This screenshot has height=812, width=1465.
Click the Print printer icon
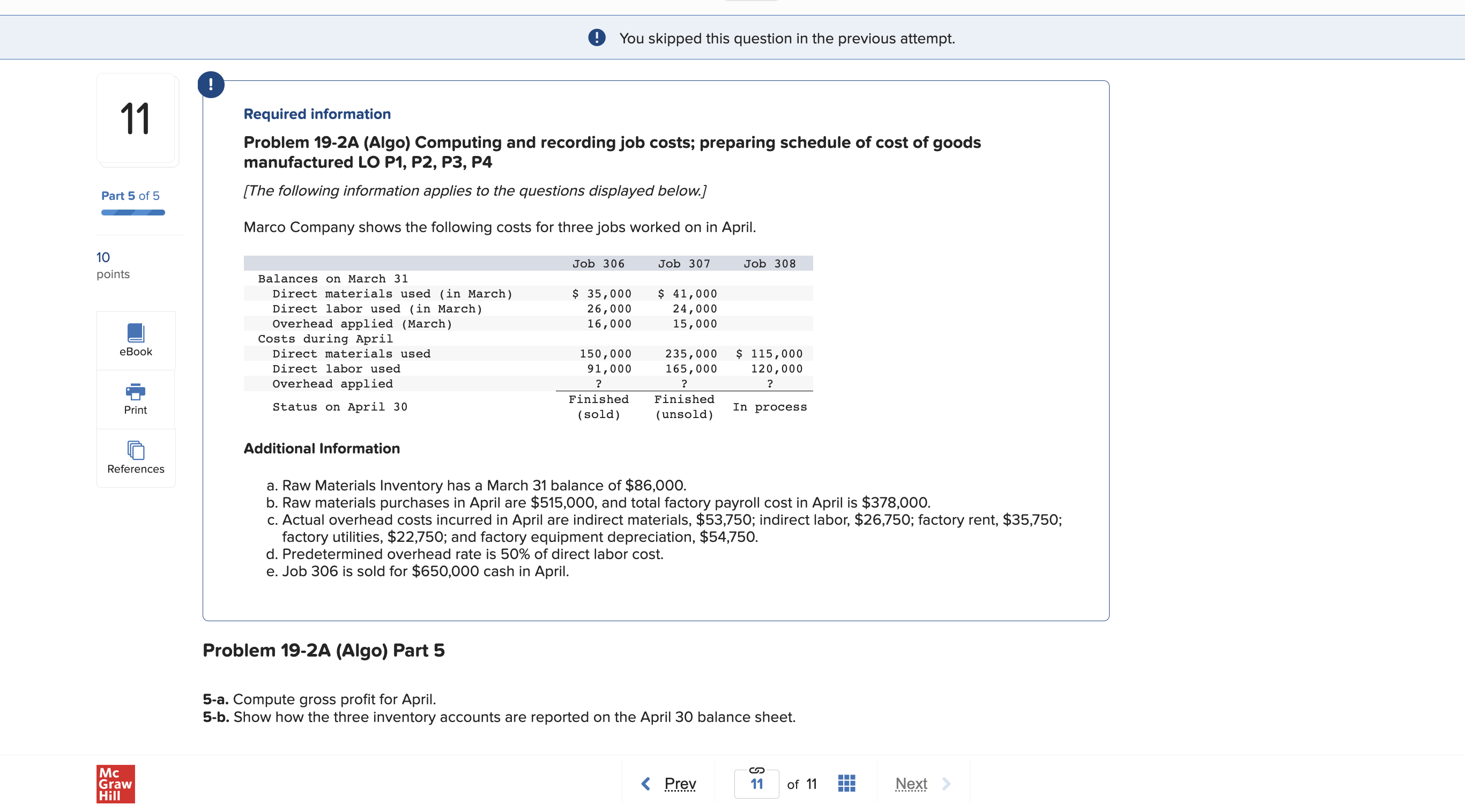(x=136, y=391)
